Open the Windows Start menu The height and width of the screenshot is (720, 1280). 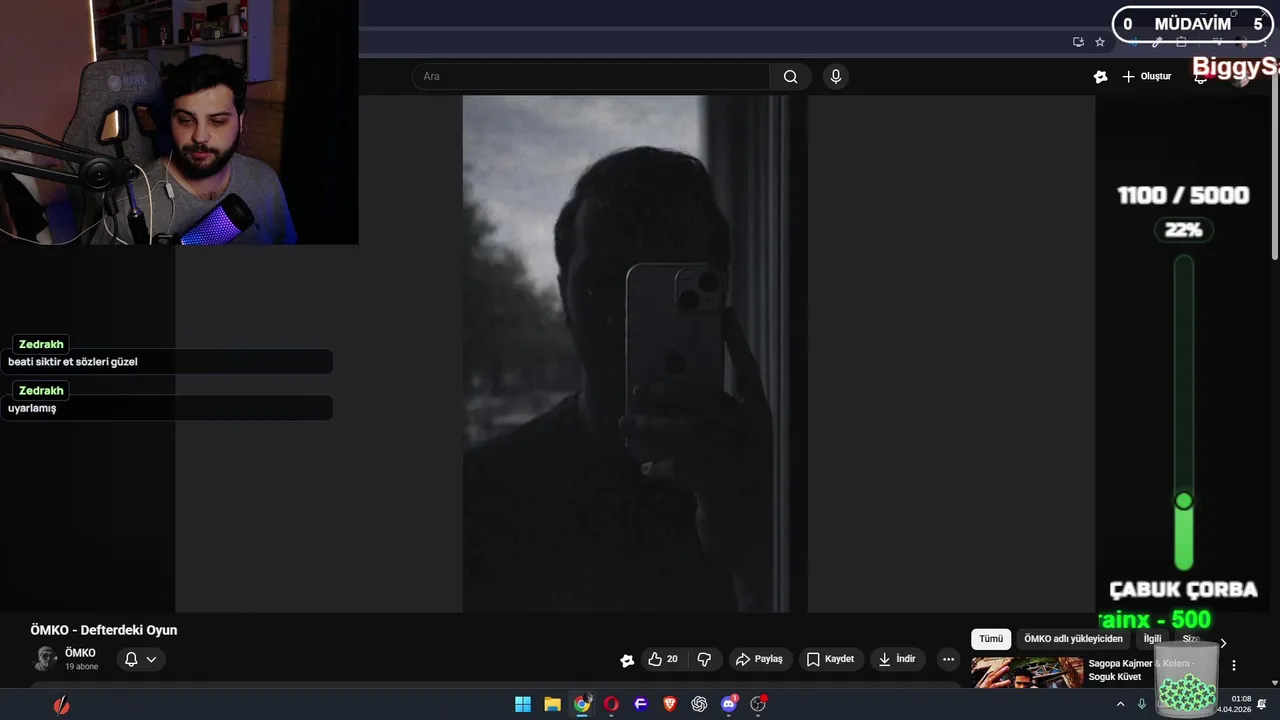[523, 704]
